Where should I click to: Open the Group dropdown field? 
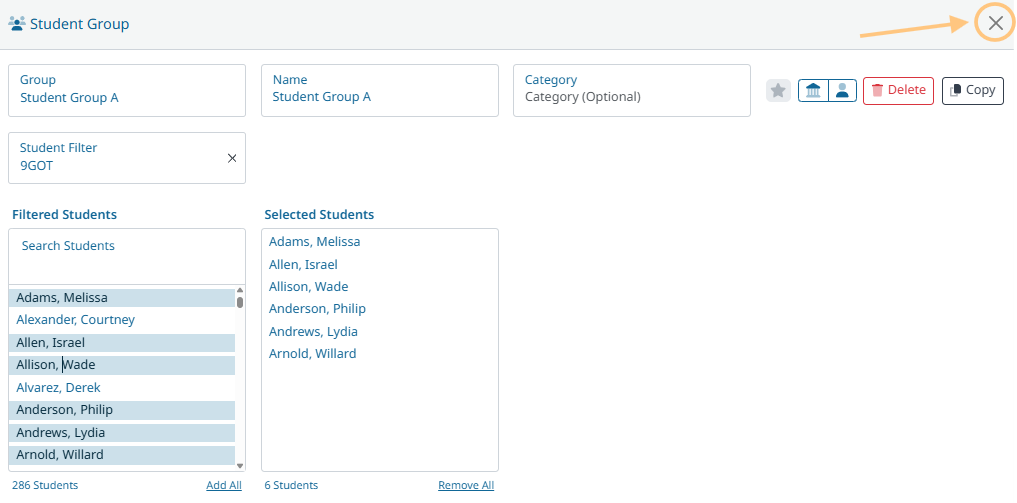coord(127,90)
